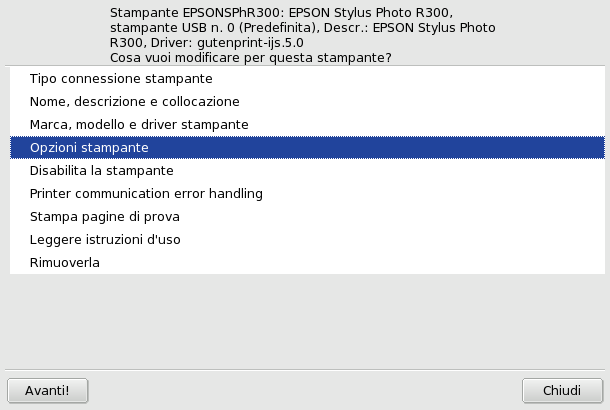Select Marca, modello e driver stampante
Screen dimensions: 610x410
(x=139, y=124)
